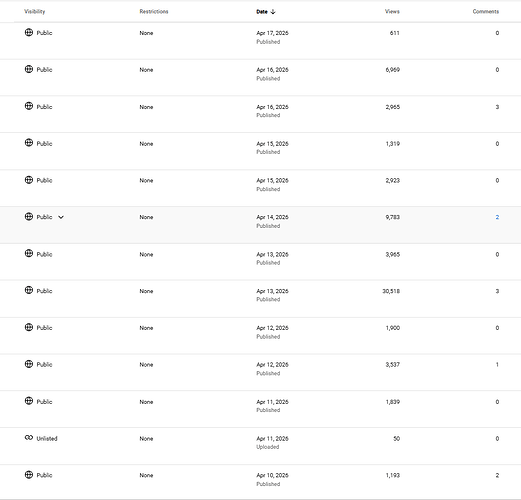Click the Restrictions column header
This screenshot has width=521, height=500.
(x=154, y=12)
